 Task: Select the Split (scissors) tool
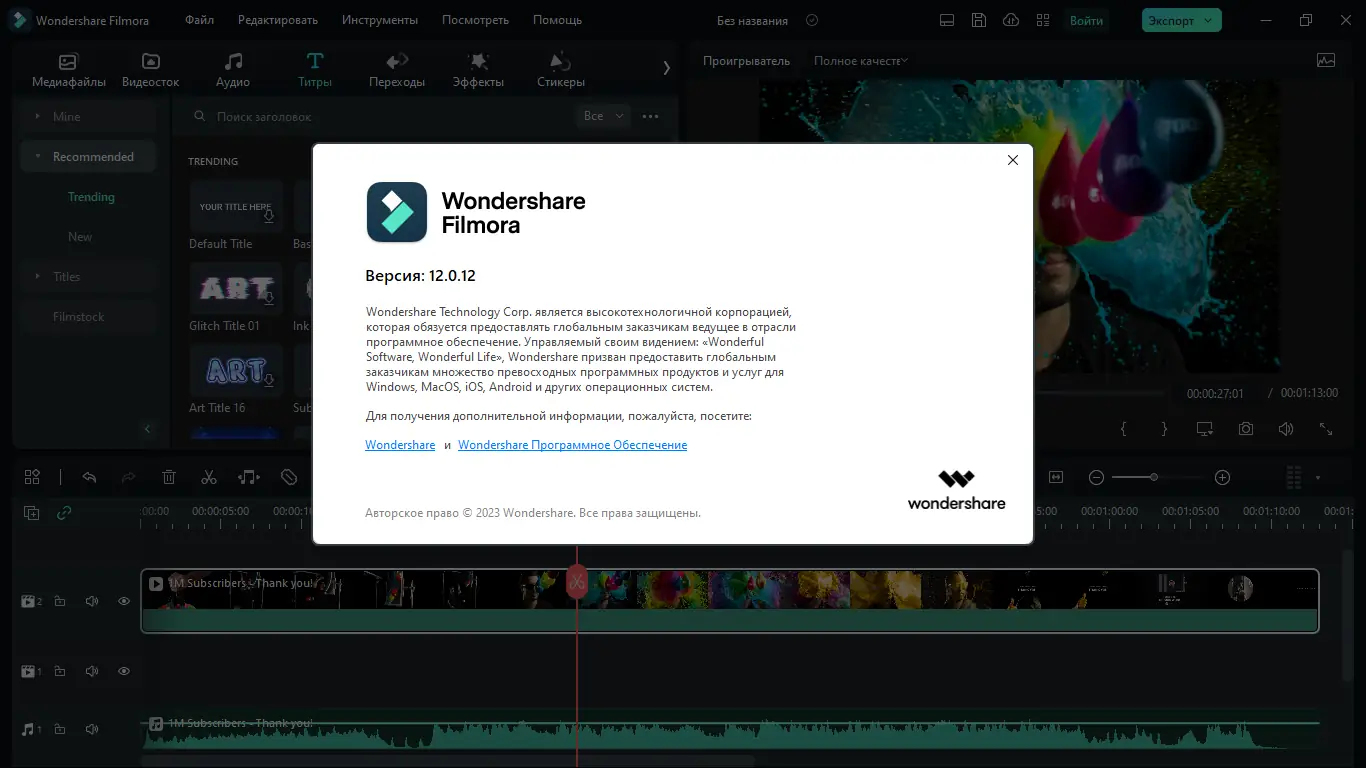click(209, 477)
